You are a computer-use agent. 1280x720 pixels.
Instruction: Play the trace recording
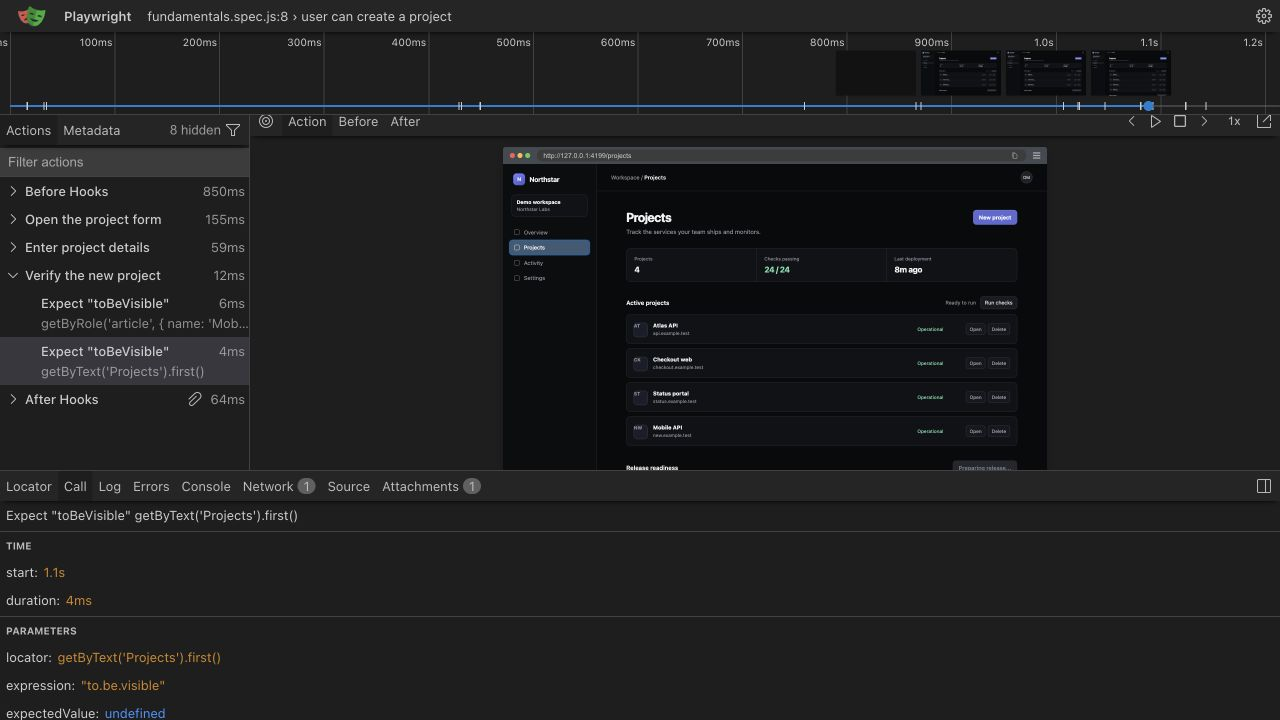[x=1155, y=121]
